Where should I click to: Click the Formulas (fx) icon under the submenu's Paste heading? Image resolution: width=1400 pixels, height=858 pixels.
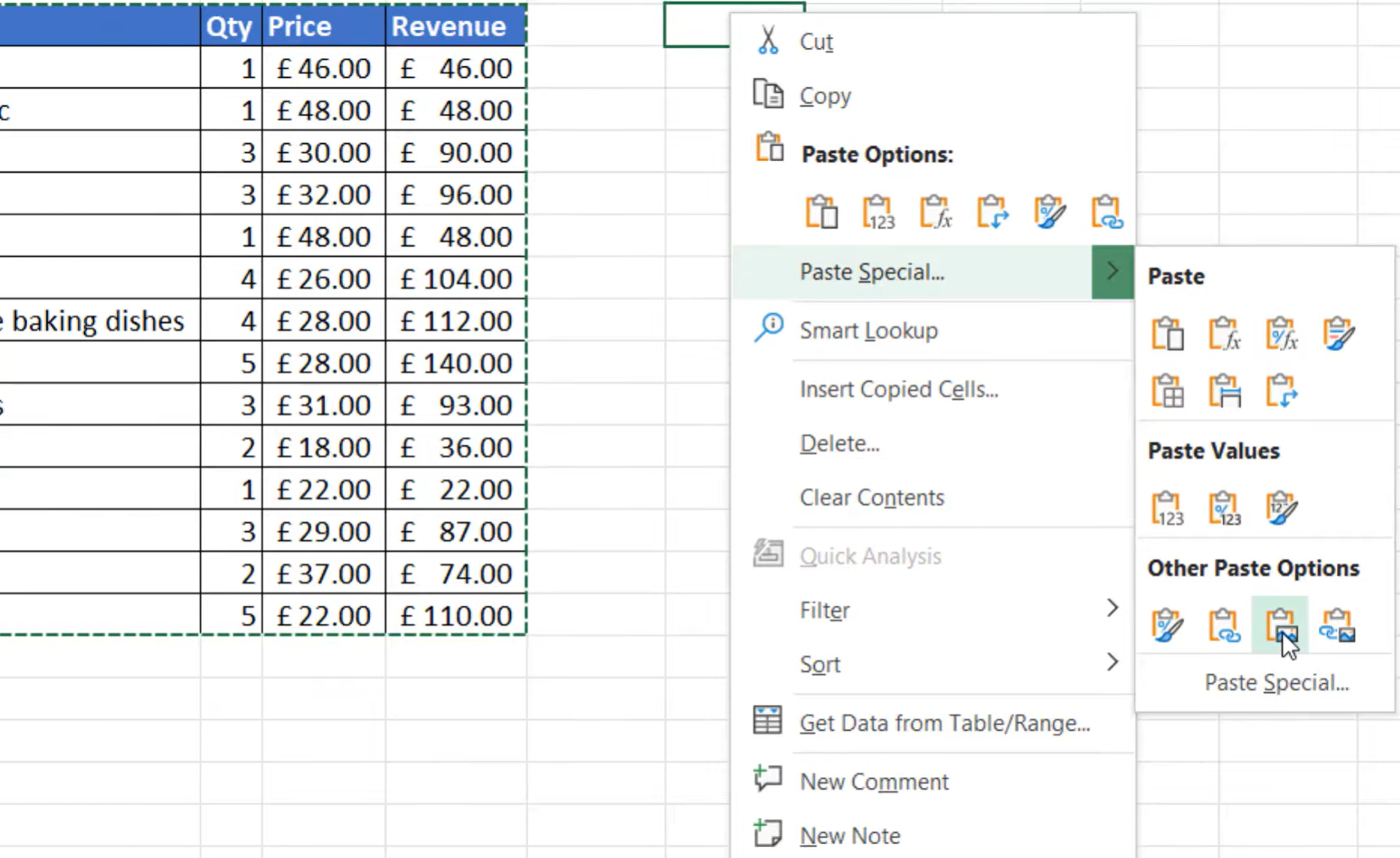(x=1225, y=334)
